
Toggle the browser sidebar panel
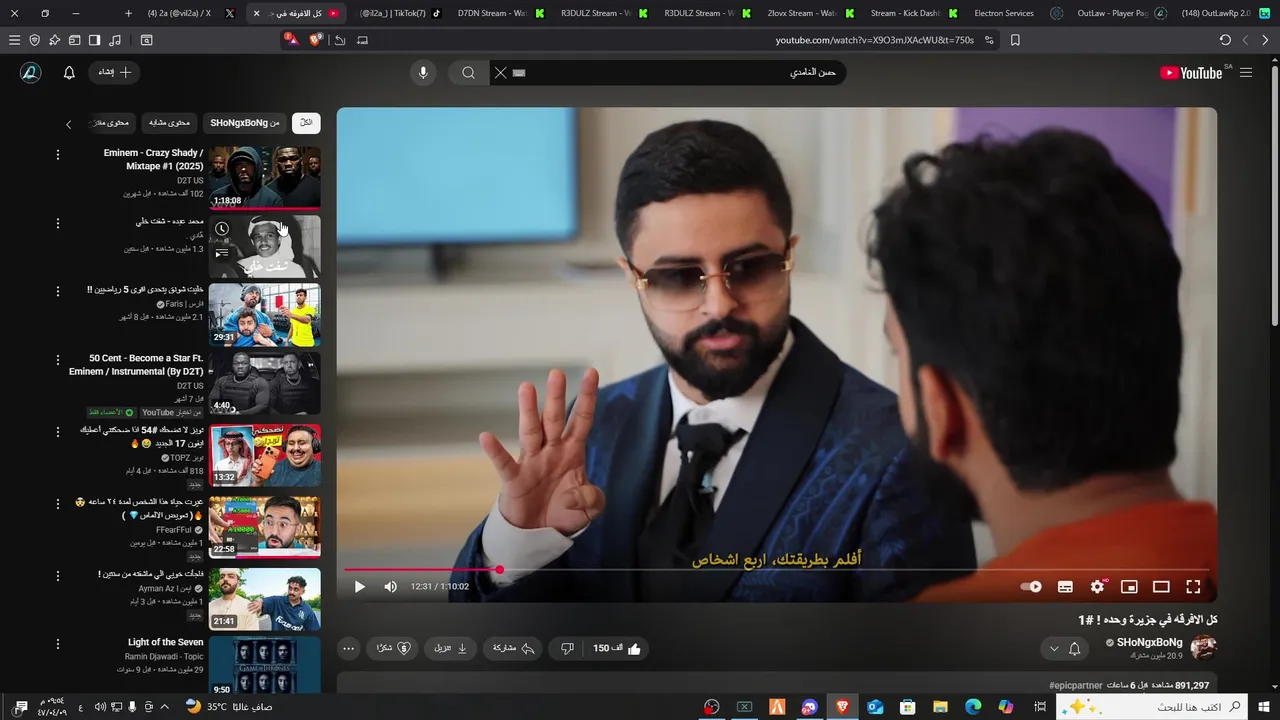coord(94,40)
